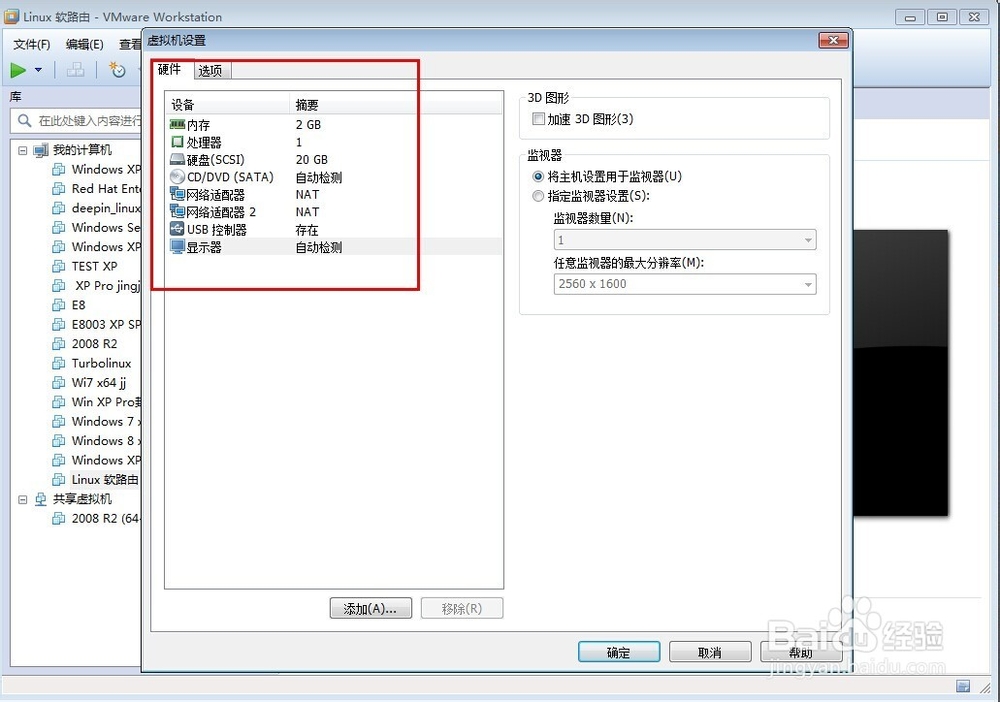Click the search magnifier icon in library
This screenshot has height=702, width=1000.
pos(25,121)
